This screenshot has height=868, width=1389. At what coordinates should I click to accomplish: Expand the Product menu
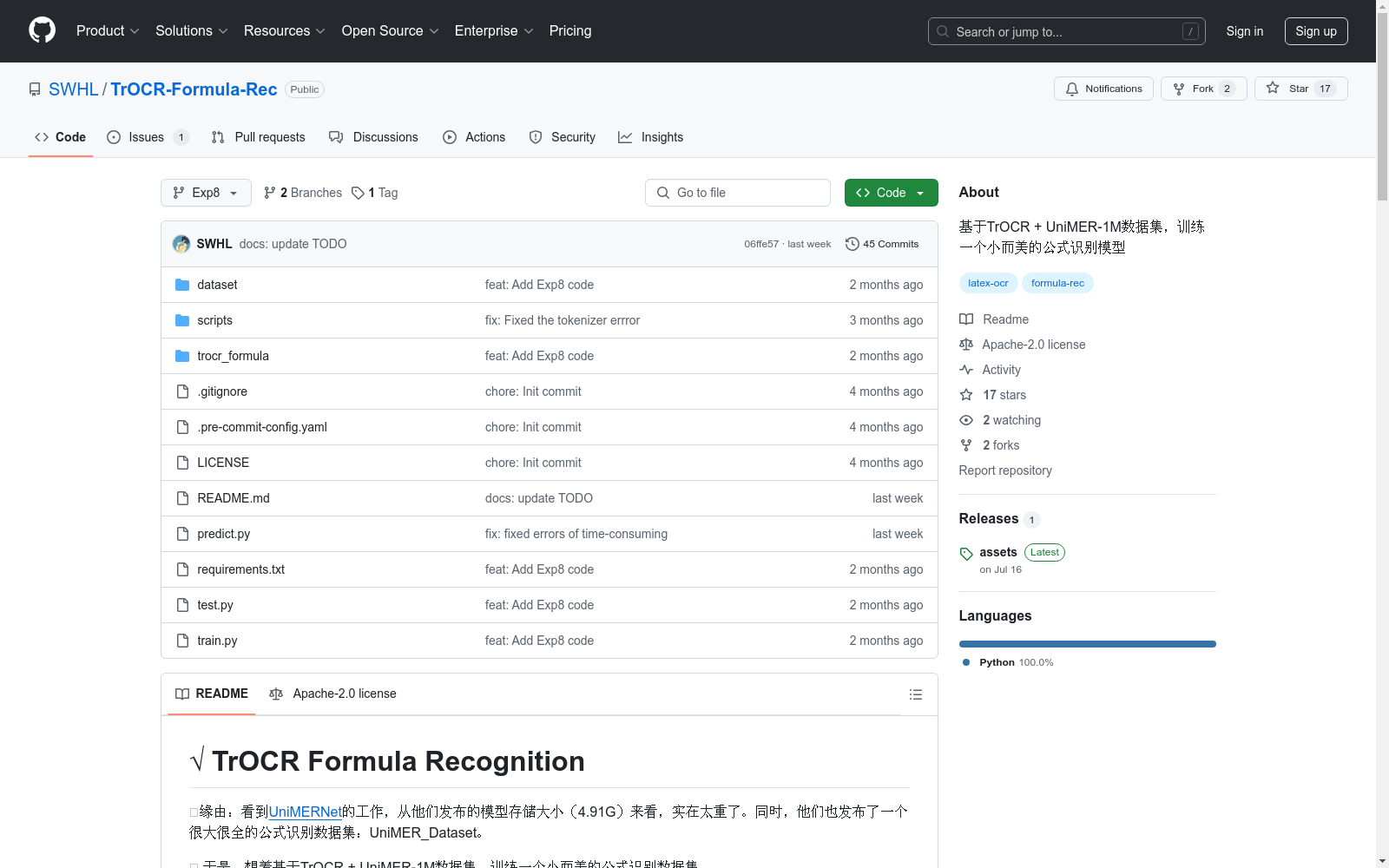tap(108, 31)
